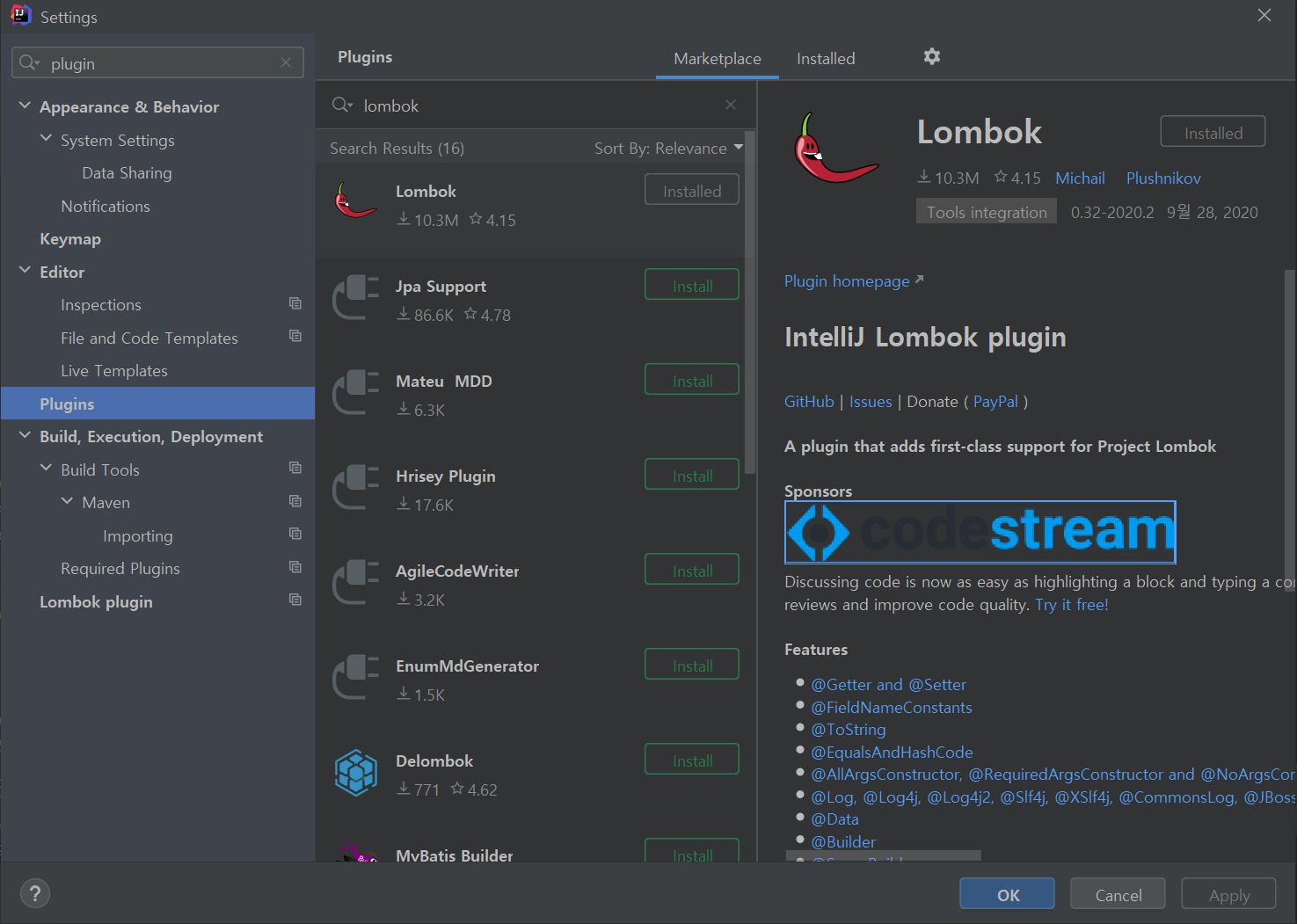This screenshot has height=924, width=1297.
Task: Click project-level icon beside Lombok plugin
Action: point(295,600)
